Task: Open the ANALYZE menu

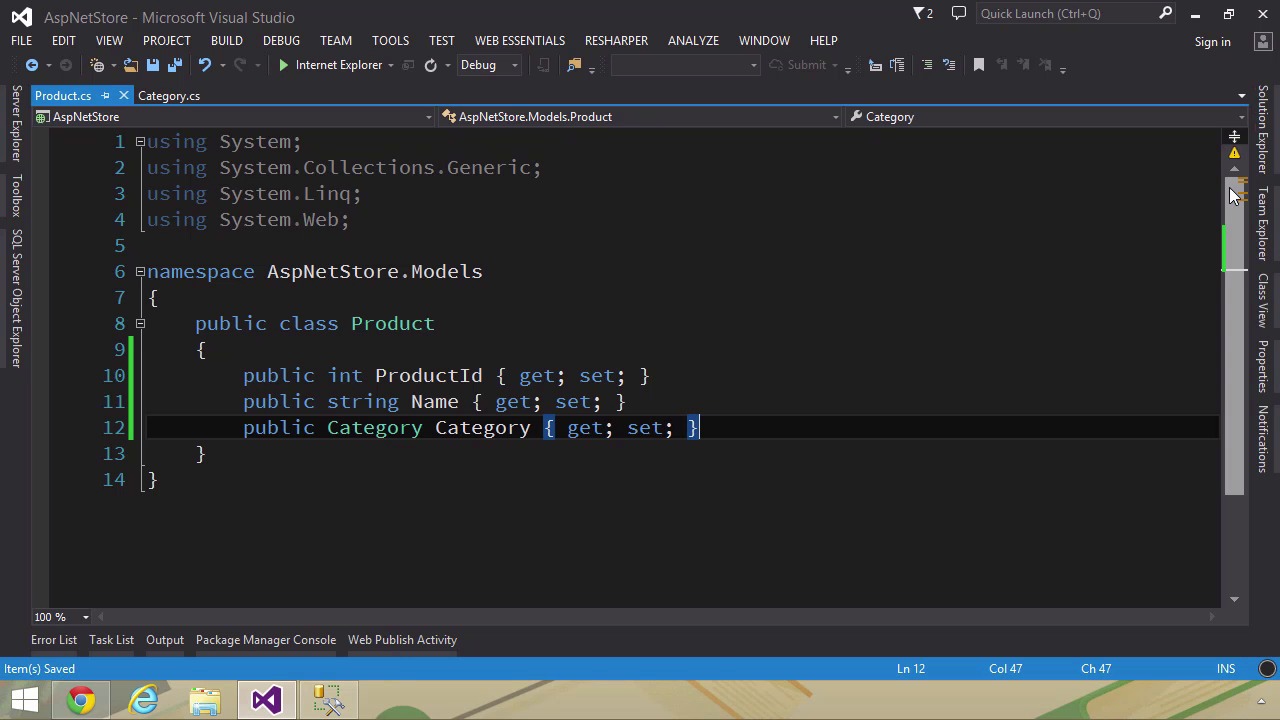Action: coord(693,41)
